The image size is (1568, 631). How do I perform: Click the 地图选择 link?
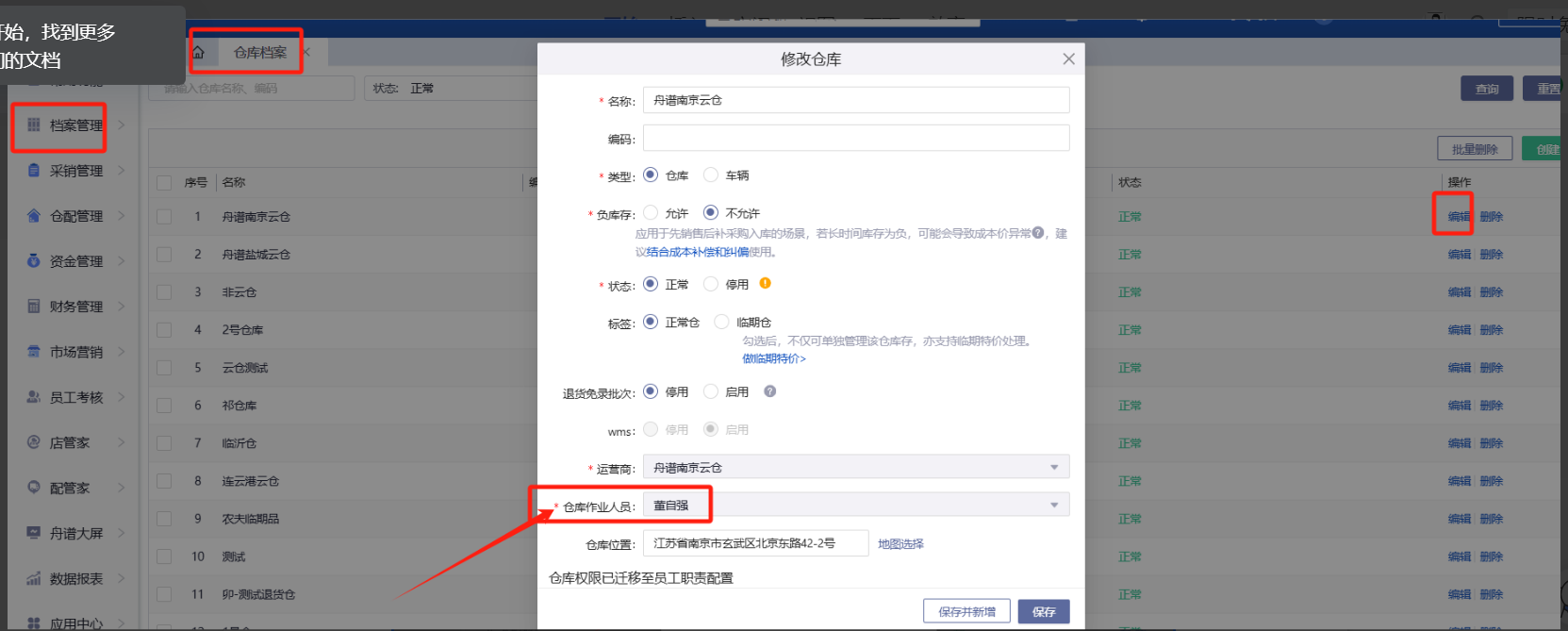coord(900,544)
